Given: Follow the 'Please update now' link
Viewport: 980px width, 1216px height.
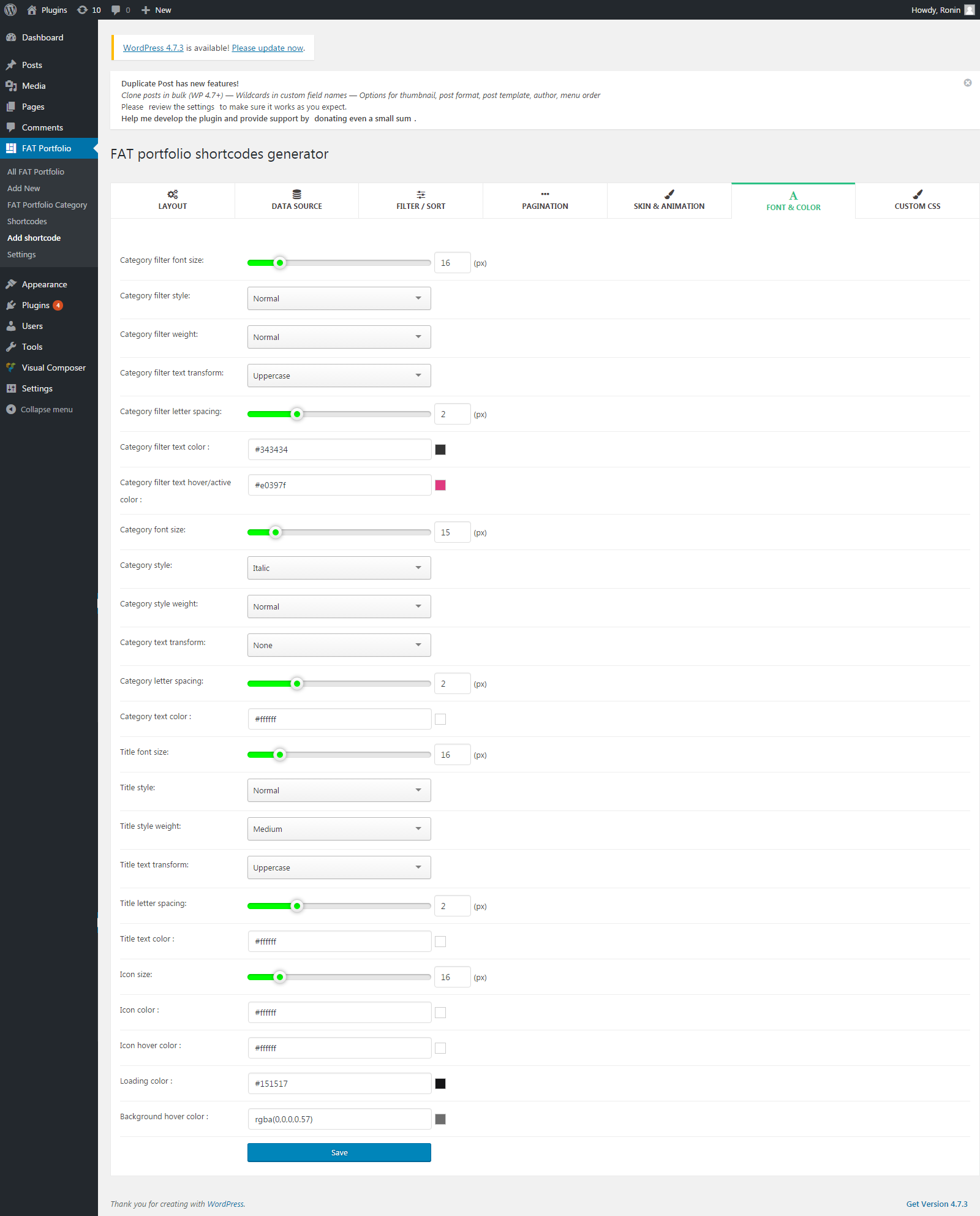Looking at the screenshot, I should 268,48.
